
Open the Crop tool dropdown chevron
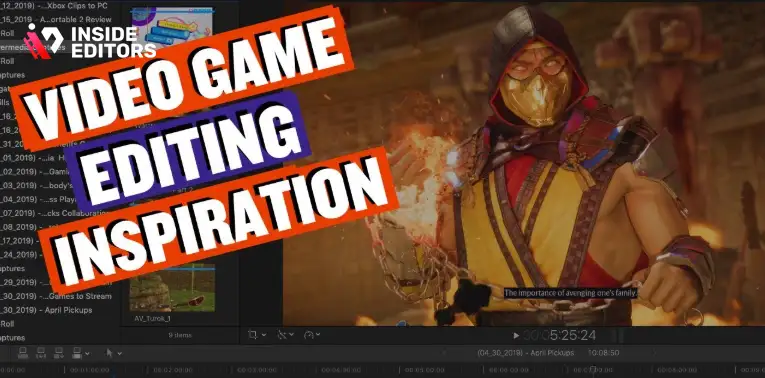pyautogui.click(x=264, y=335)
